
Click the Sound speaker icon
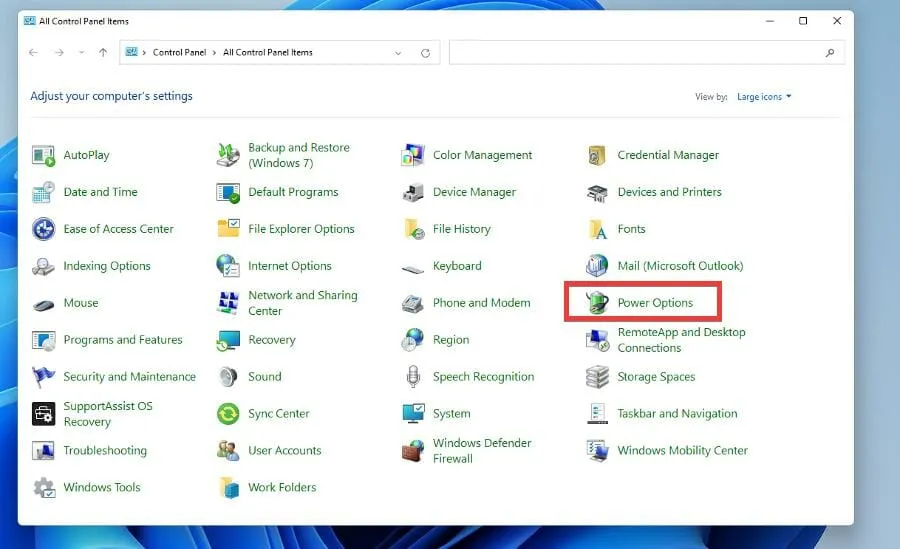coord(228,377)
